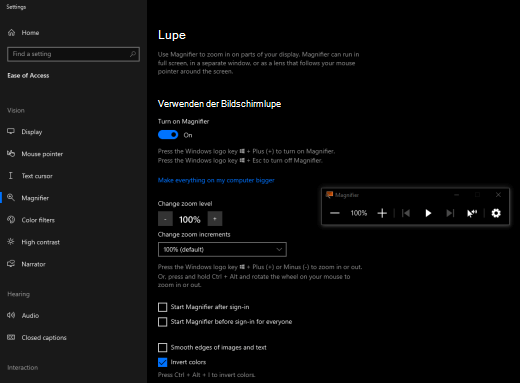Image resolution: width=520 pixels, height=383 pixels.
Task: Click the Vision section label
Action: point(16,110)
